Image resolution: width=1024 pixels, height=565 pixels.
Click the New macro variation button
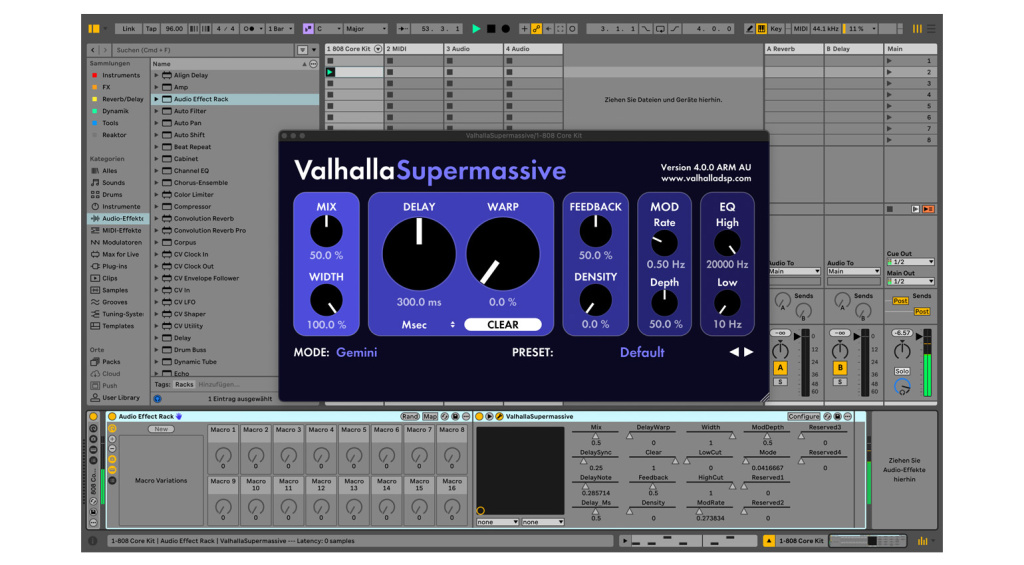point(161,429)
